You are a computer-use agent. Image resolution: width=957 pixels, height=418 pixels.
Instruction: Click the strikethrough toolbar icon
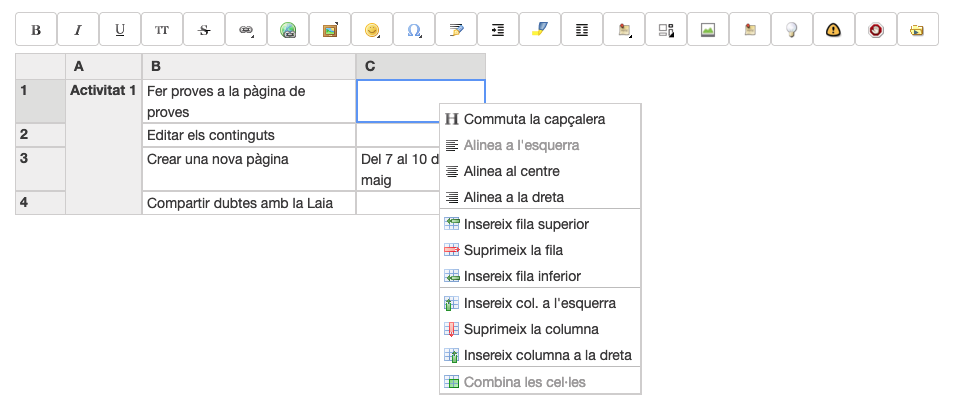coord(204,30)
